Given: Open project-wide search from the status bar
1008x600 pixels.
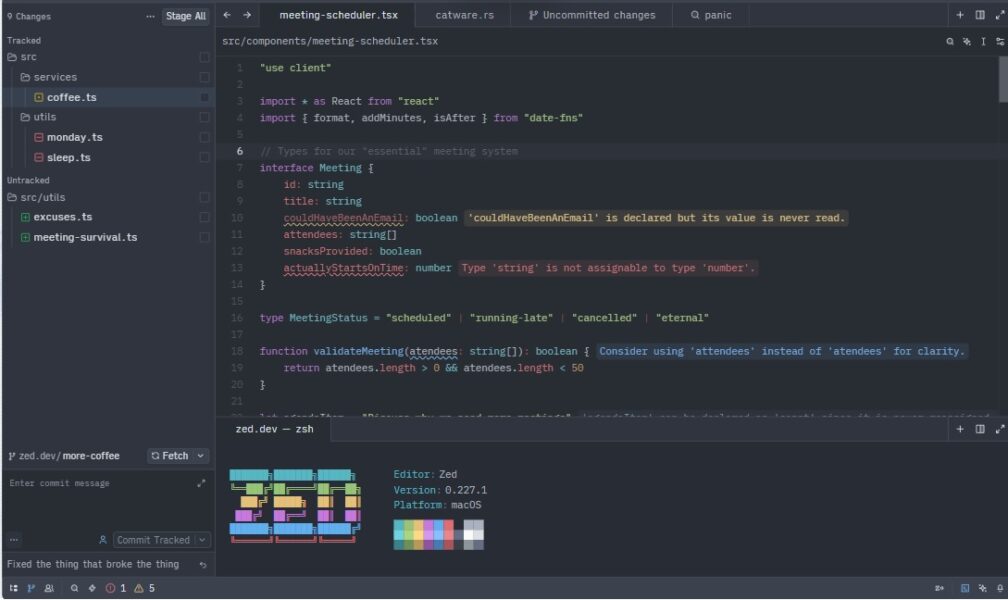Looking at the screenshot, I should 74,588.
